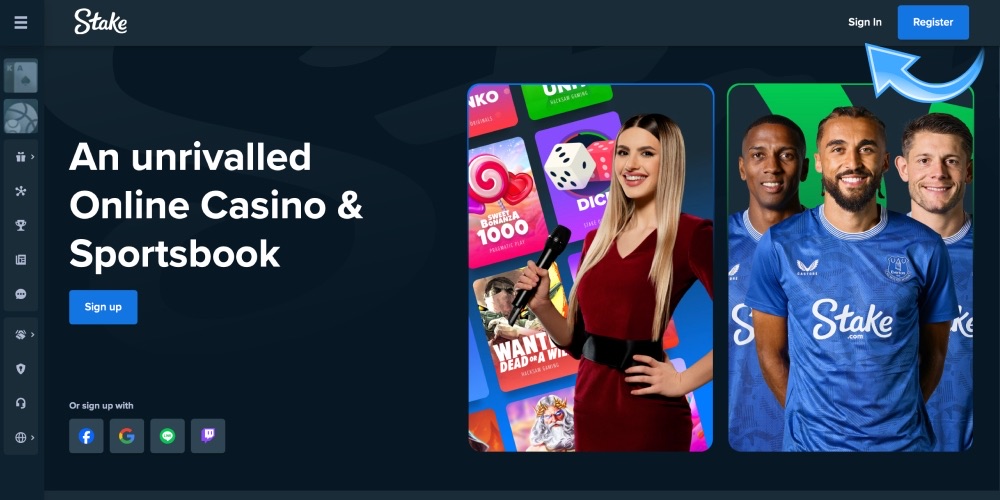This screenshot has height=500, width=1000.
Task: Sign up with LINE
Action: [x=168, y=436]
